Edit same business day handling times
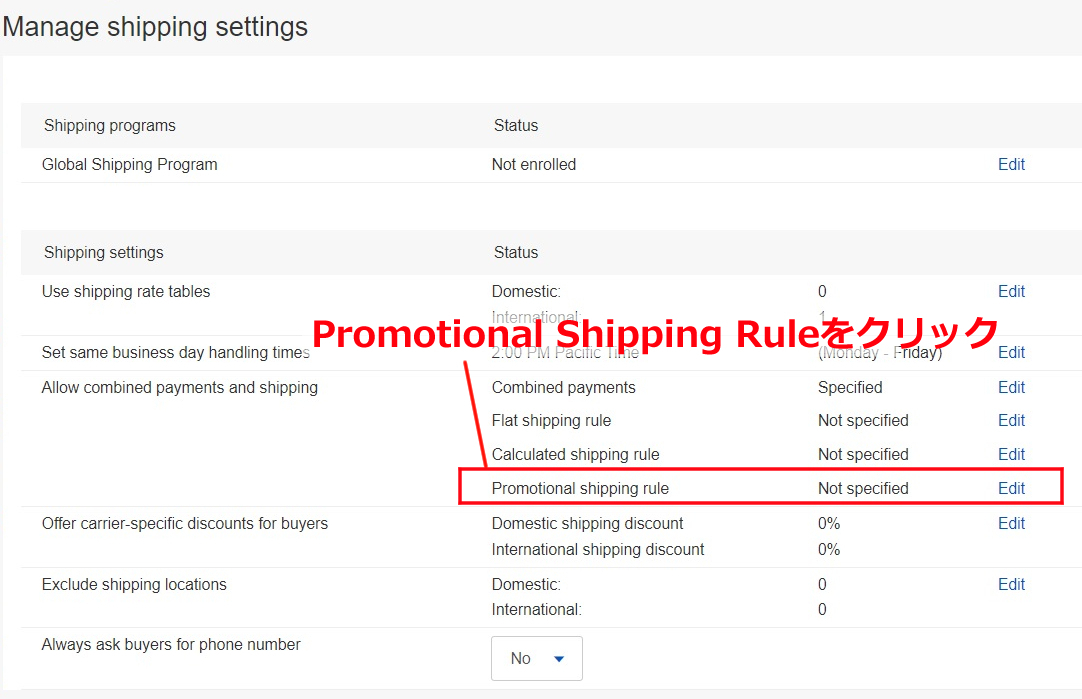 pos(1011,352)
